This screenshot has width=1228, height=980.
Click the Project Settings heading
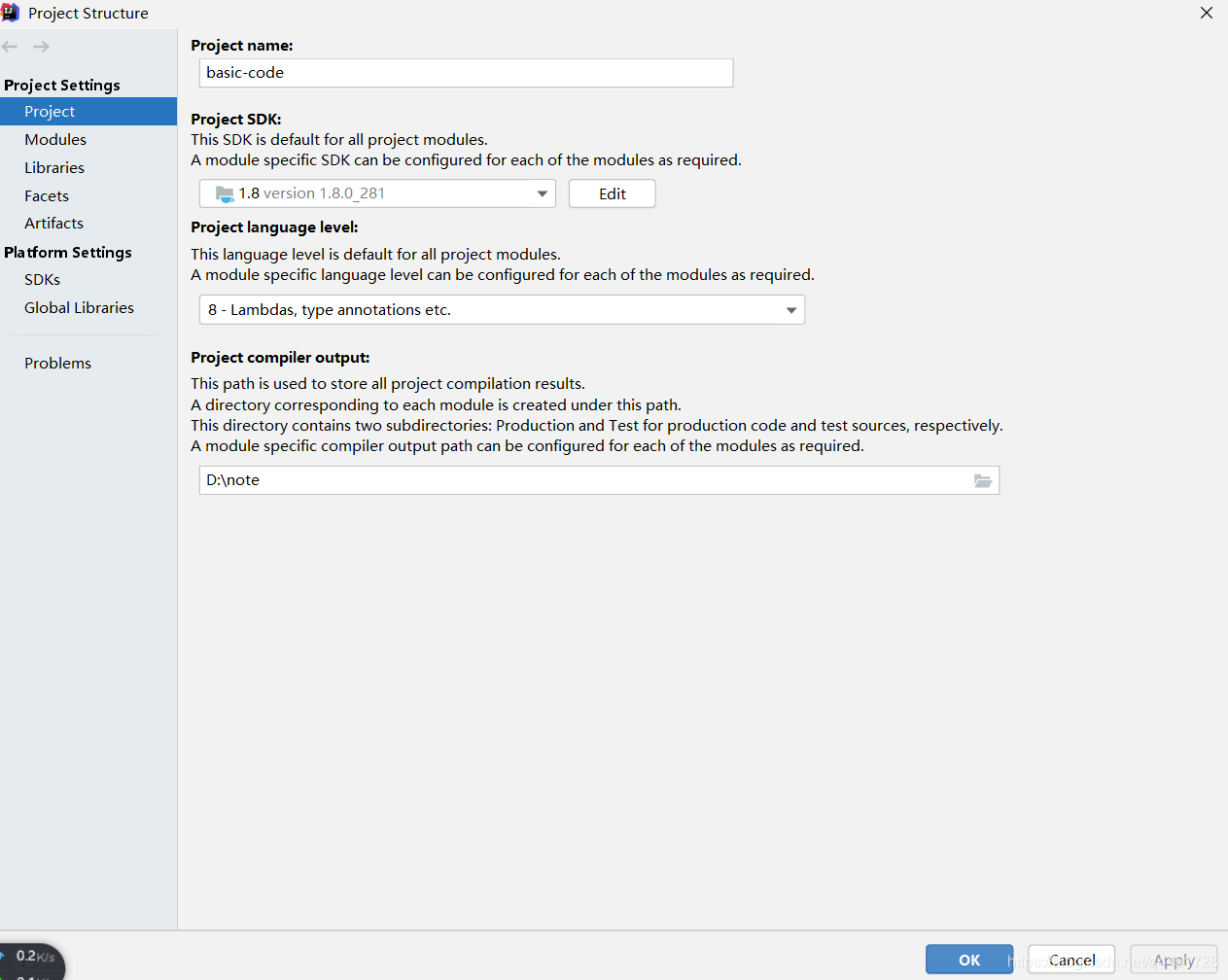pyautogui.click(x=62, y=85)
